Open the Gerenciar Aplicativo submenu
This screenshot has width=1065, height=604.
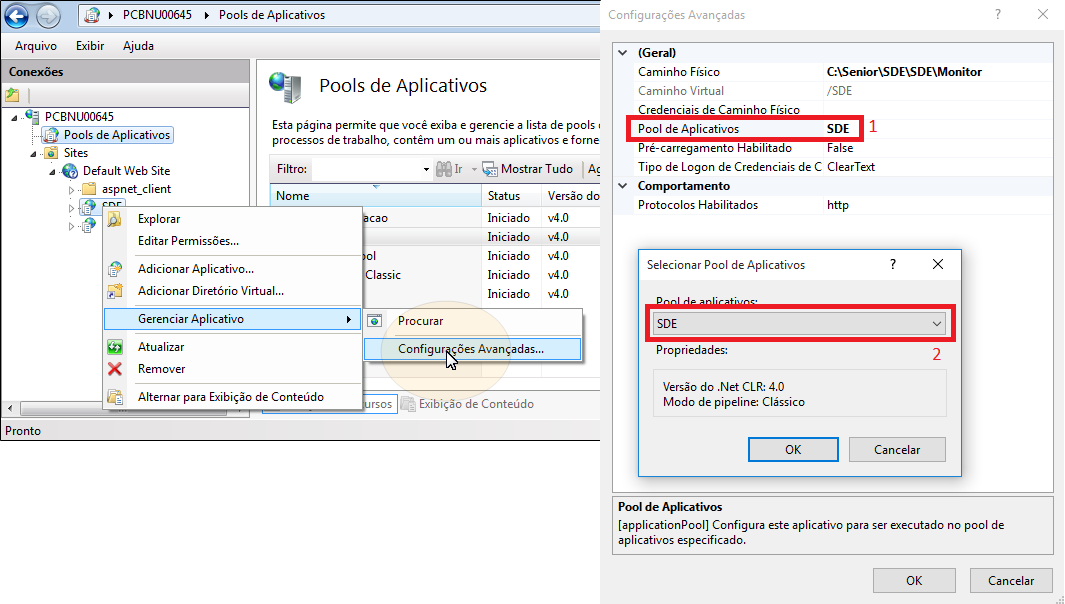pos(232,319)
